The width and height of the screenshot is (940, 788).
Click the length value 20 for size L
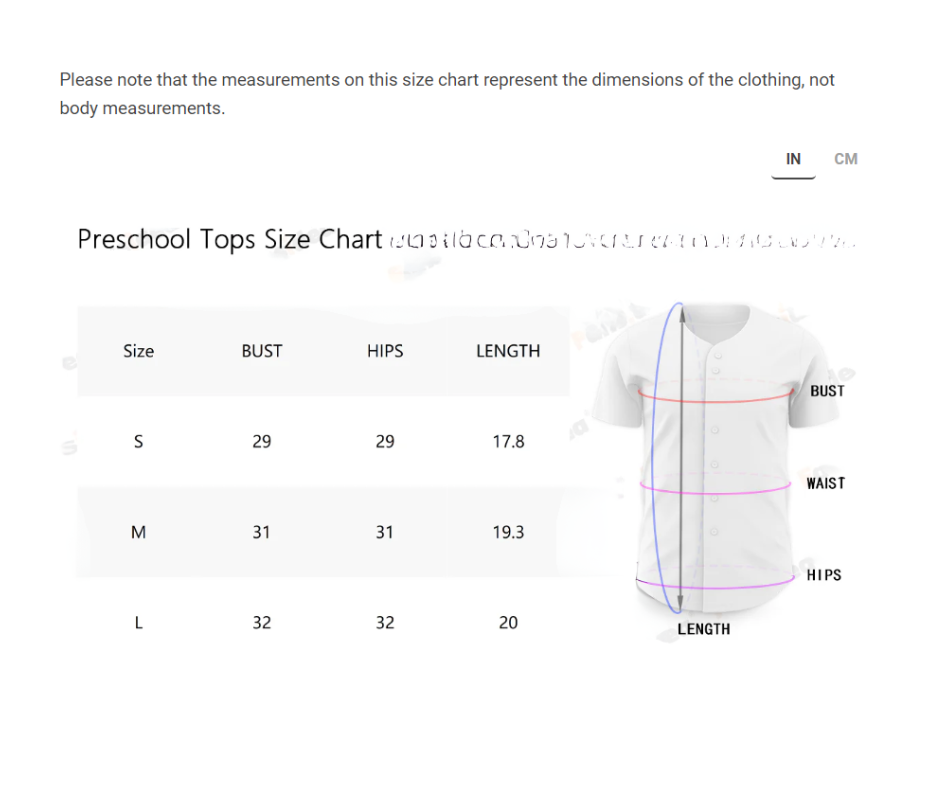508,622
